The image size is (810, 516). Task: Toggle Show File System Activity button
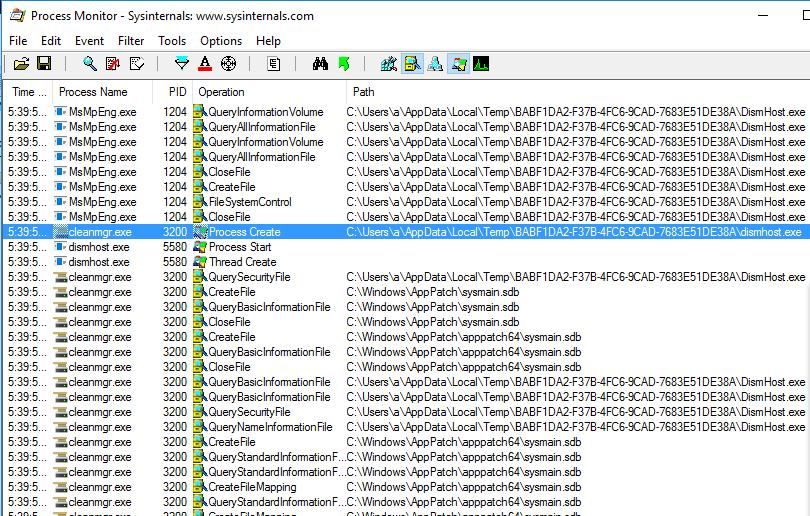click(x=412, y=64)
